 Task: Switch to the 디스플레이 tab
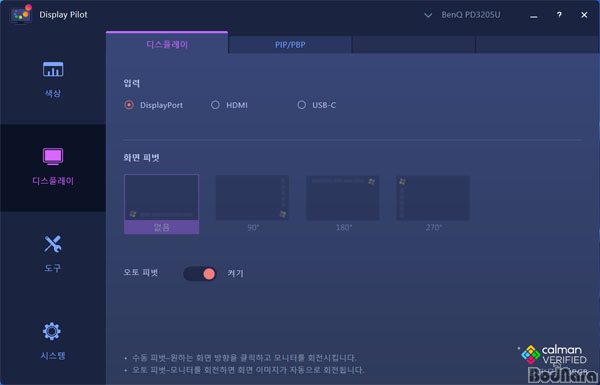coord(167,44)
